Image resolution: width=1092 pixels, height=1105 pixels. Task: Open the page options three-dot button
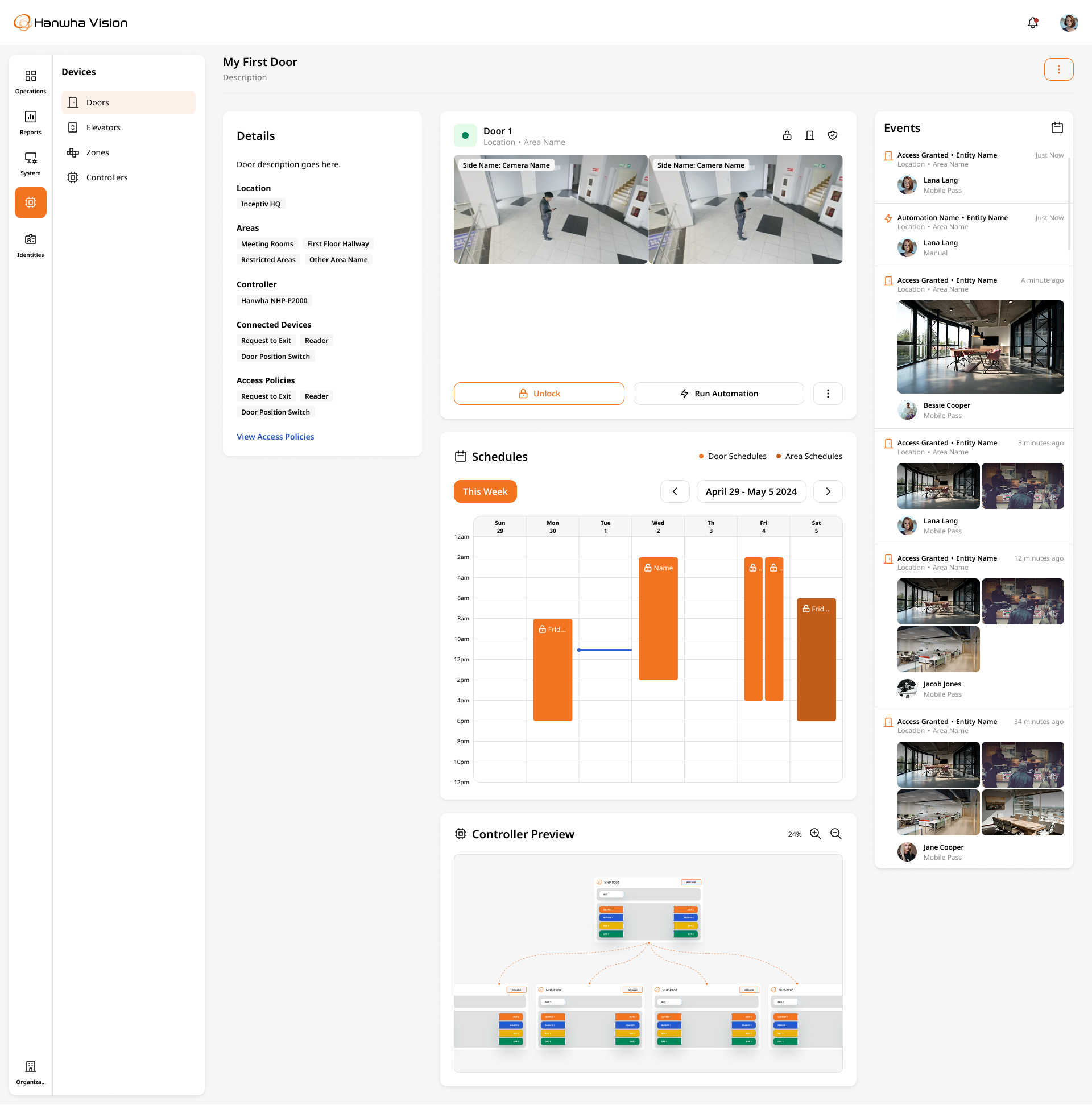tap(1059, 70)
